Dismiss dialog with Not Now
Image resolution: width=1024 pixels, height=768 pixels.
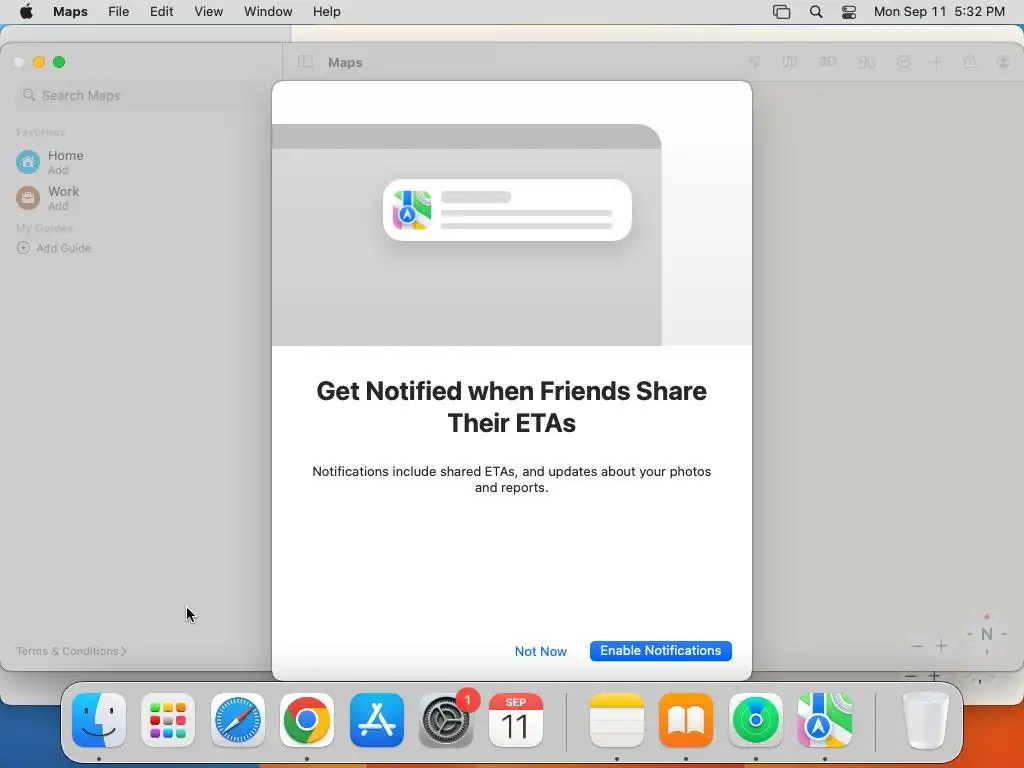540,651
